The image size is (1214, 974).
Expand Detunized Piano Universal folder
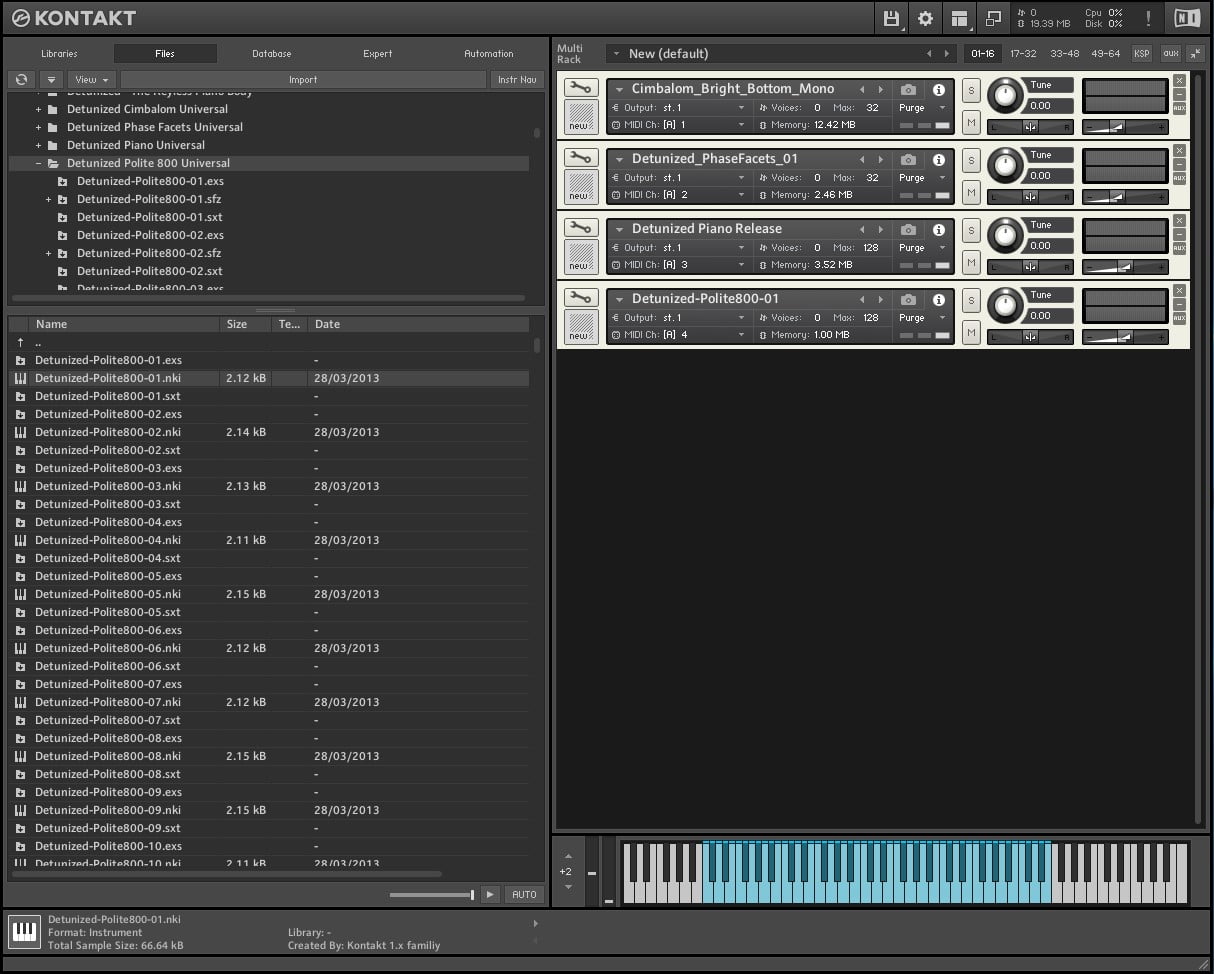tap(39, 145)
